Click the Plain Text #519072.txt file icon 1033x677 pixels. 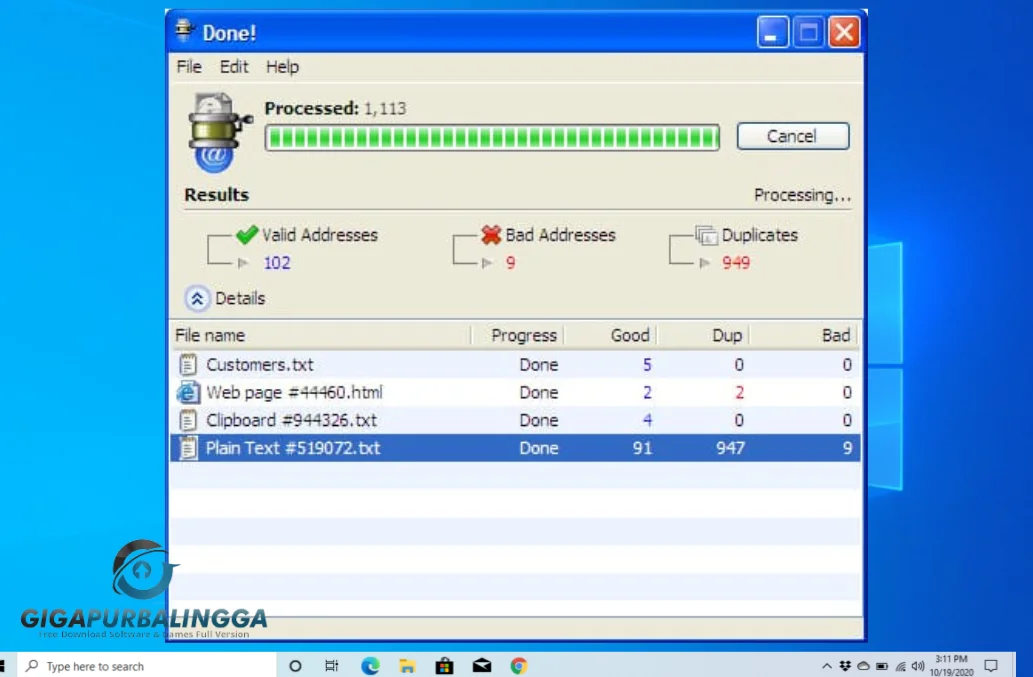188,448
